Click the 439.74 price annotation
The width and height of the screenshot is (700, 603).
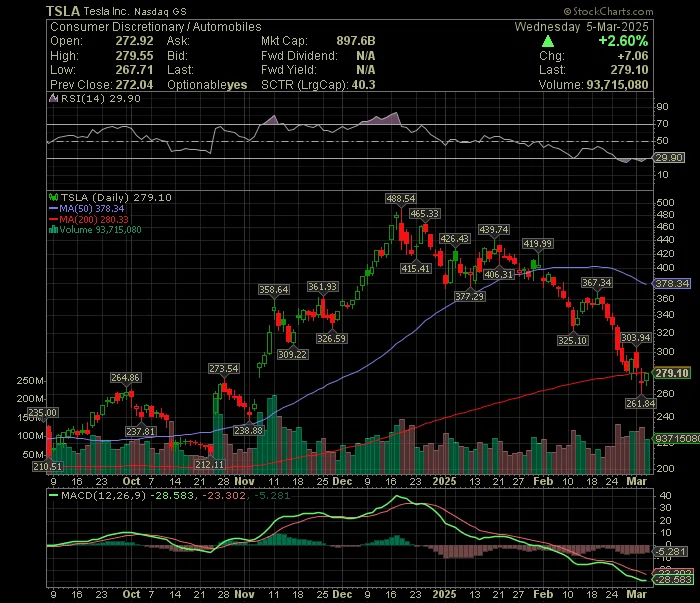pos(493,229)
